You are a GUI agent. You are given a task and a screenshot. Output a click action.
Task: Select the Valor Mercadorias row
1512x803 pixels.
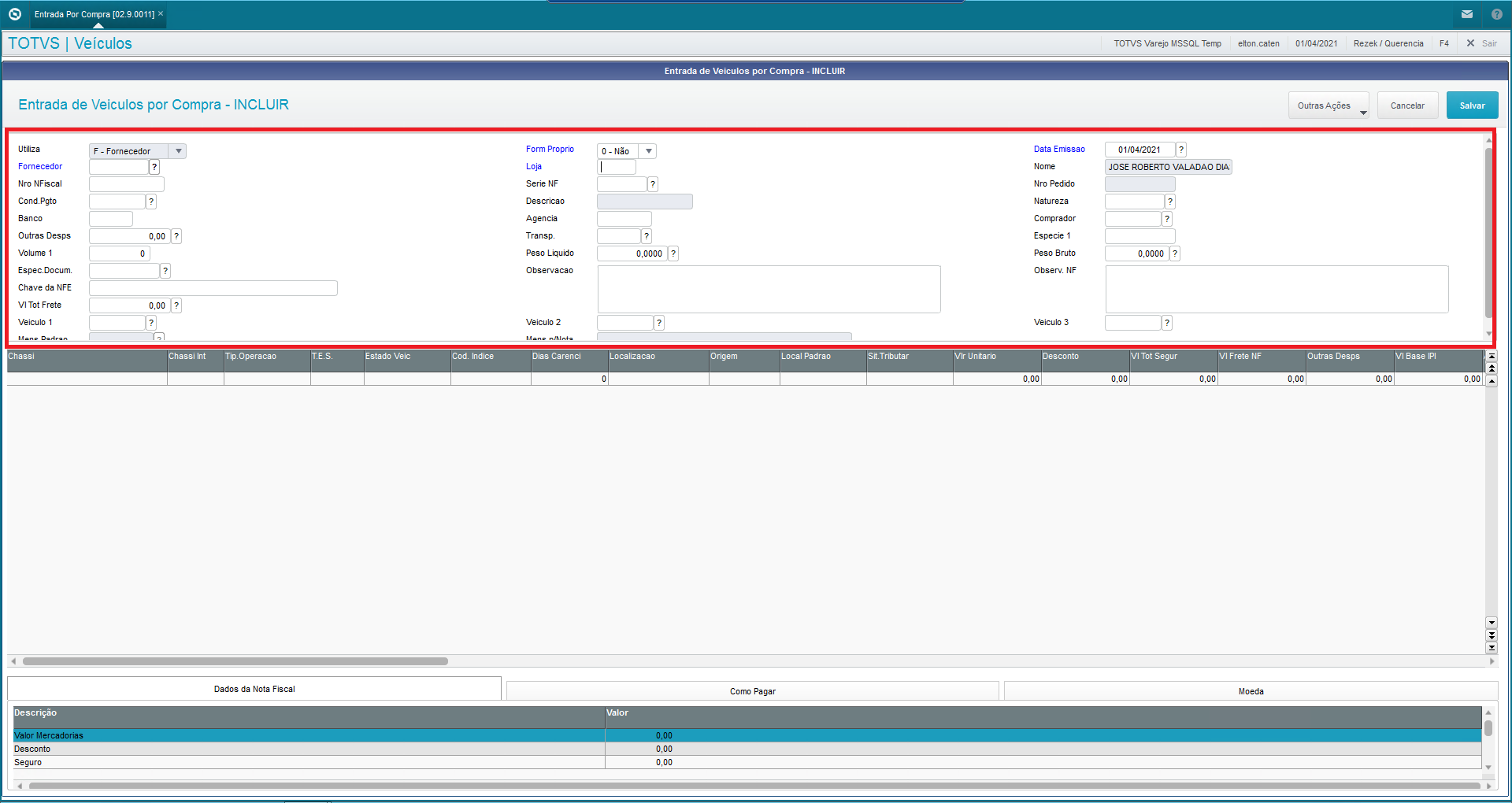click(747, 735)
